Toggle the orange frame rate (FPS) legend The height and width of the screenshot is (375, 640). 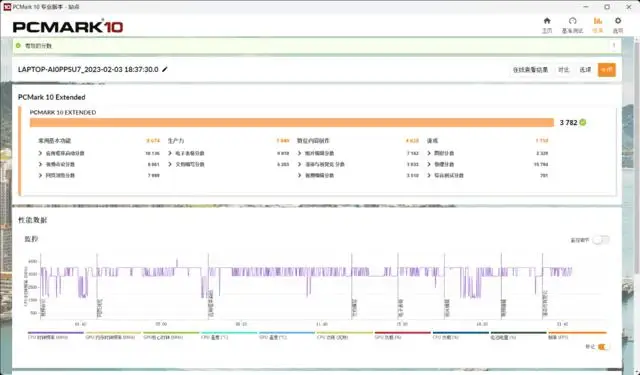tap(577, 335)
